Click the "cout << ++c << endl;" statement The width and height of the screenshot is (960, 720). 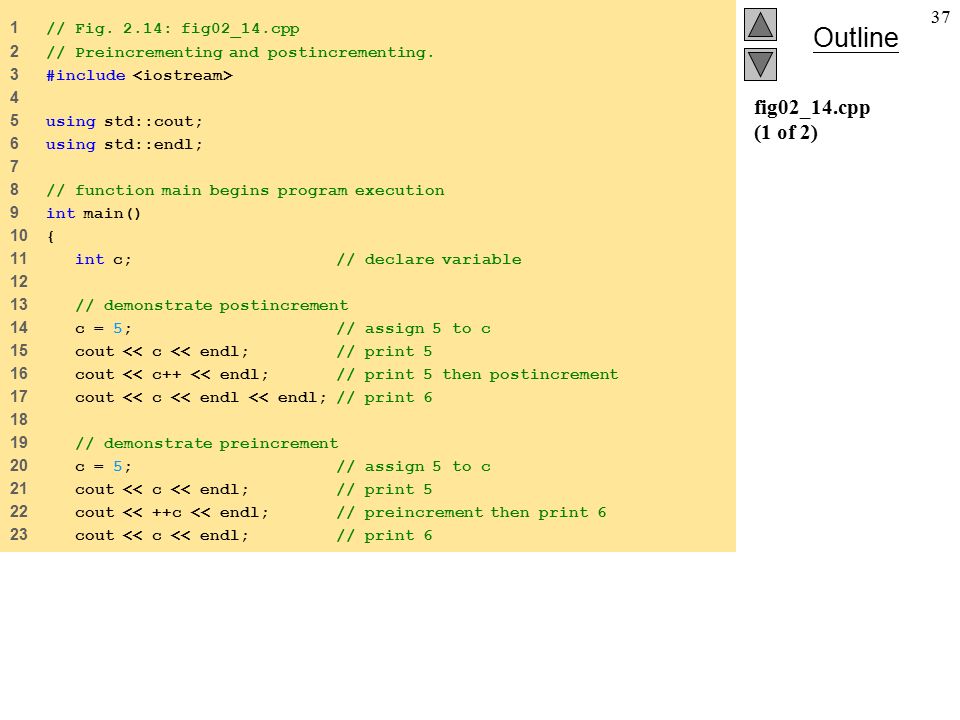click(x=171, y=512)
